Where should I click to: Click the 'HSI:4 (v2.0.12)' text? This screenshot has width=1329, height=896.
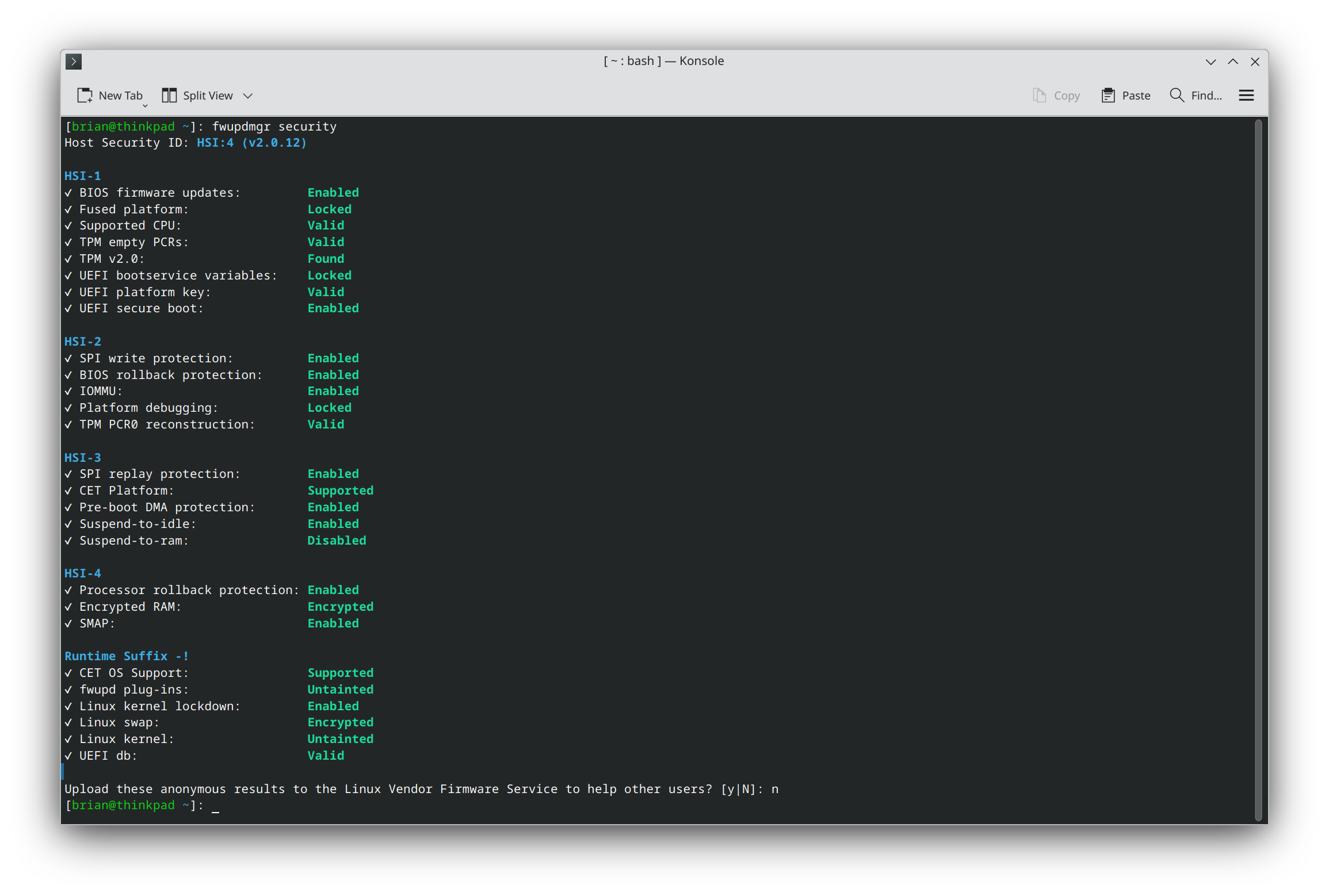(x=251, y=143)
